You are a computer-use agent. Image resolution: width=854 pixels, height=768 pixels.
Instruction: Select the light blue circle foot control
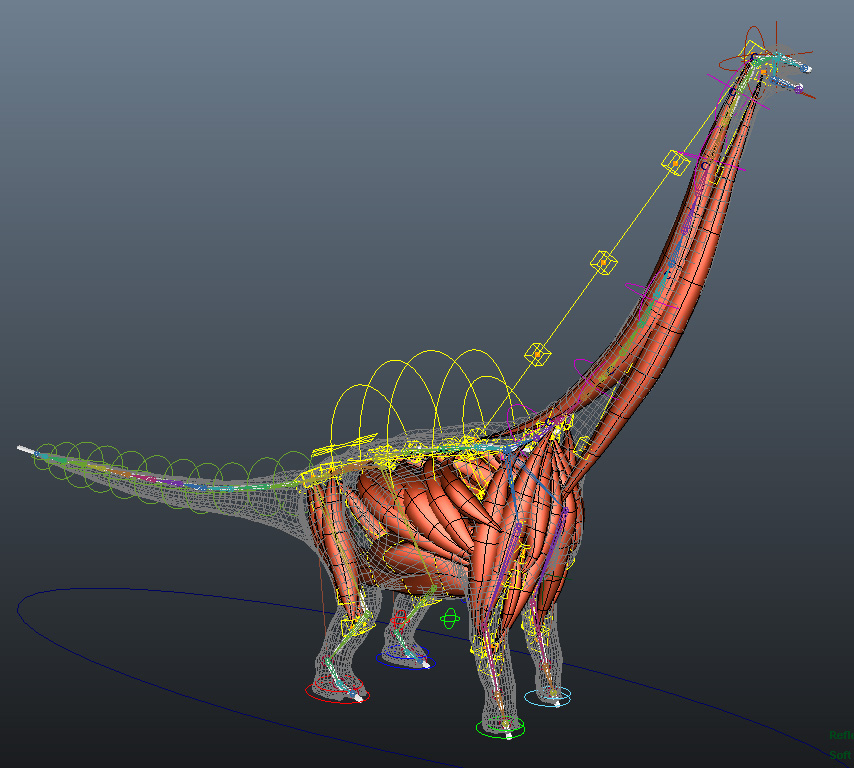pyautogui.click(x=548, y=697)
